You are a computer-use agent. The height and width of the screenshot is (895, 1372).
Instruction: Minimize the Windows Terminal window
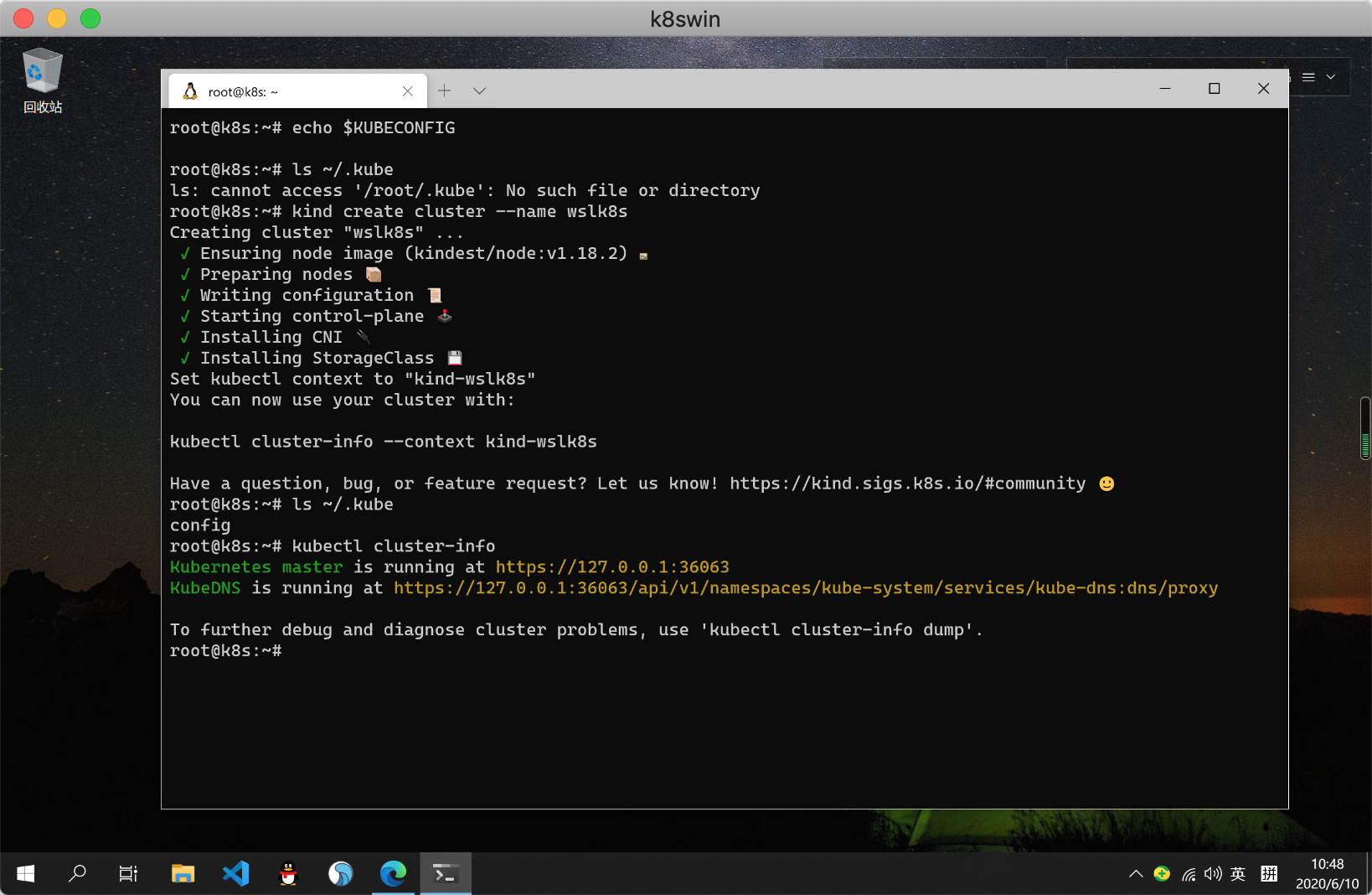[1165, 88]
